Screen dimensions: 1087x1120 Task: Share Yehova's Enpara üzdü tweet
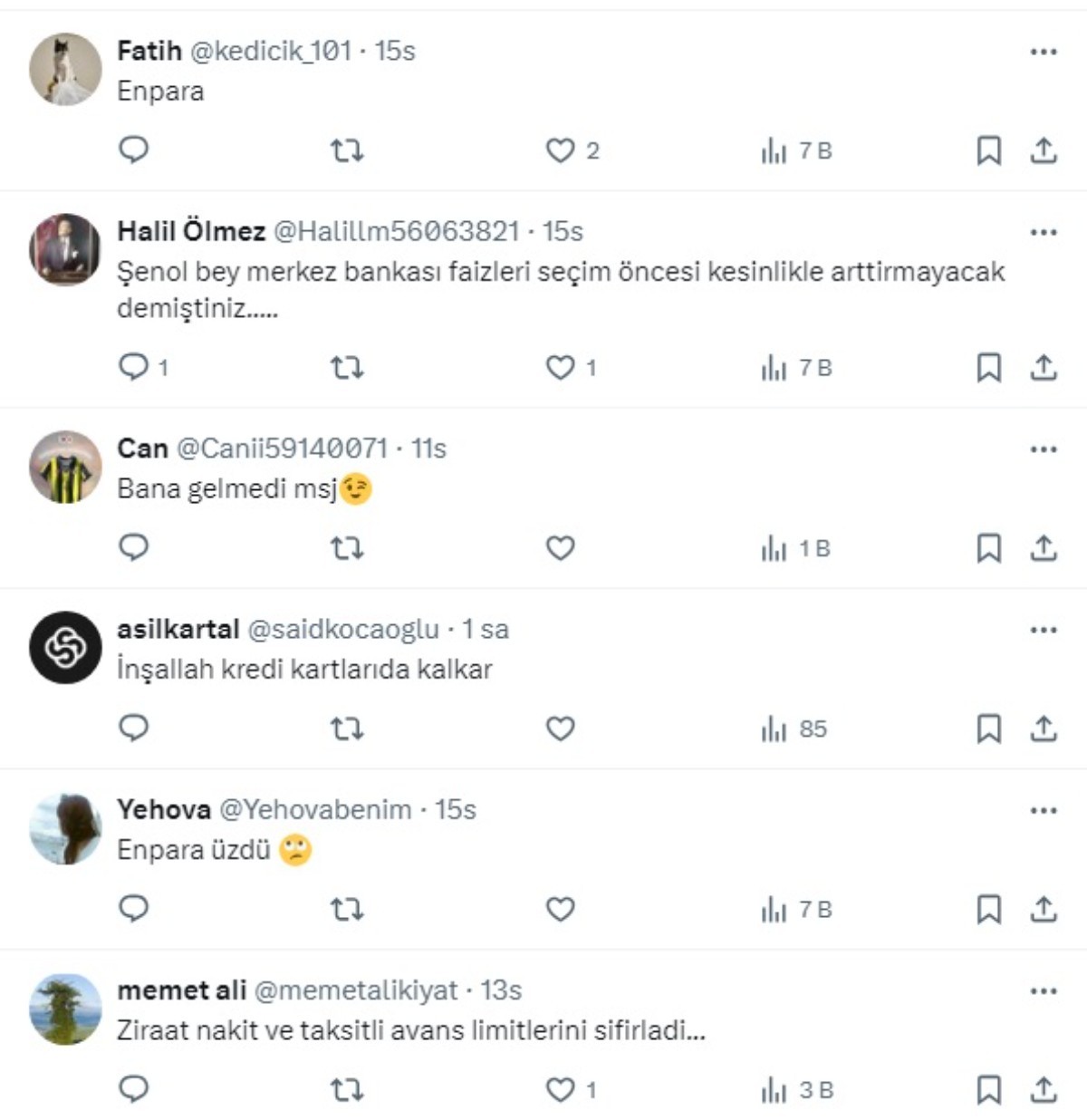click(1045, 910)
